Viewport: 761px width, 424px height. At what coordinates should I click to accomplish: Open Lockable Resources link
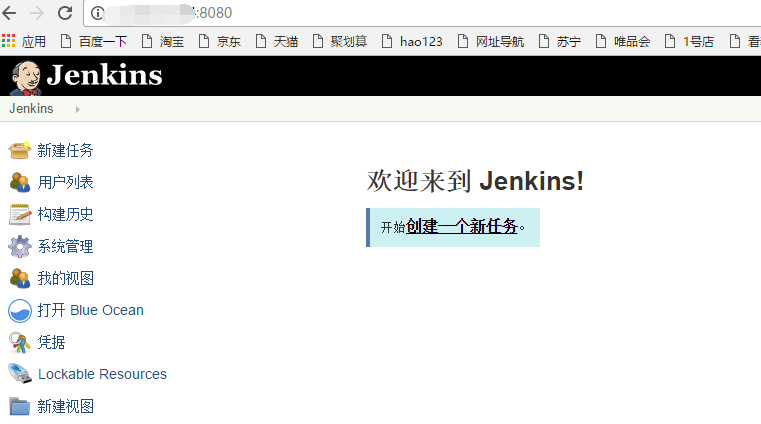click(102, 375)
